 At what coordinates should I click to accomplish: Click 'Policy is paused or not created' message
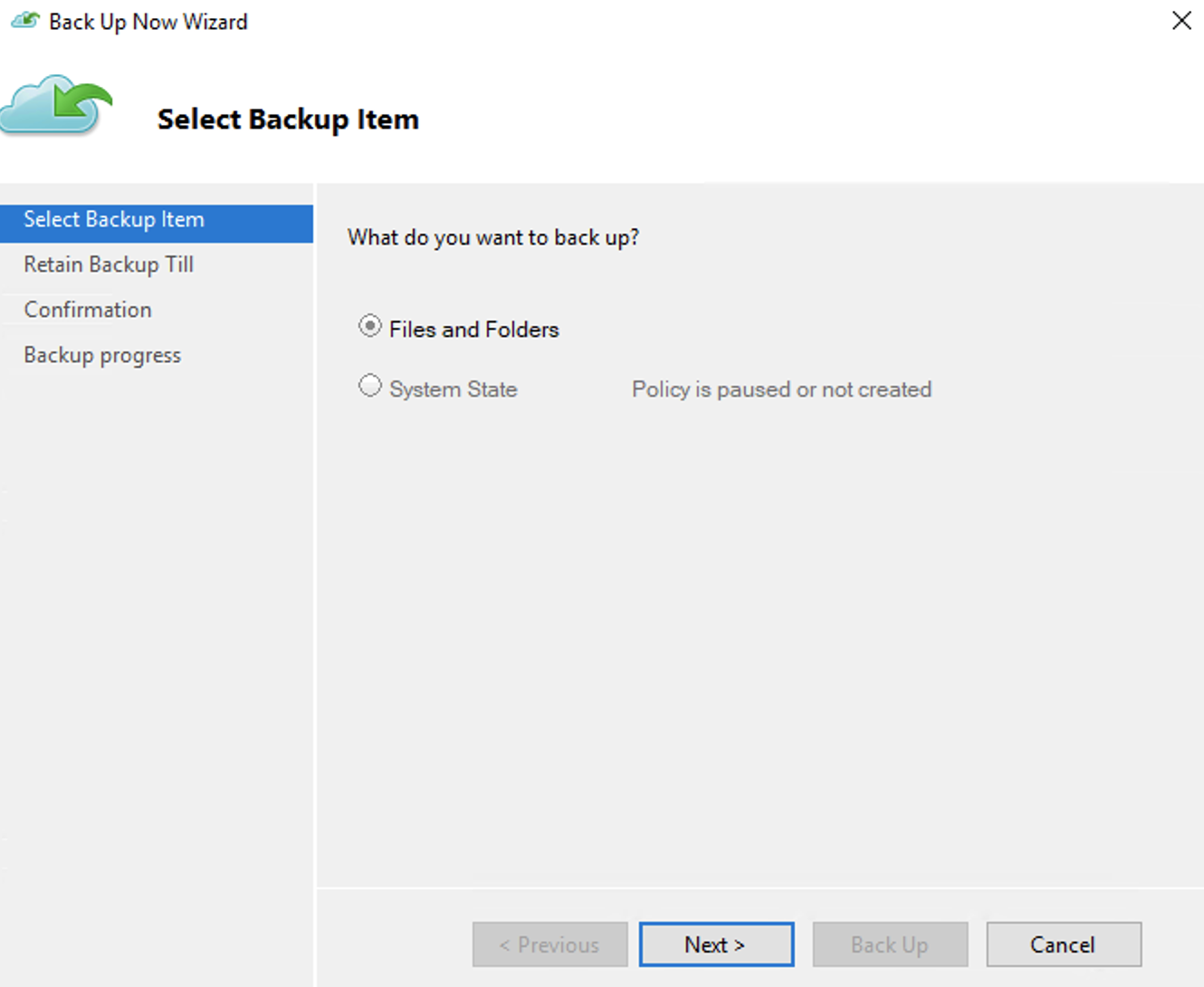(781, 389)
